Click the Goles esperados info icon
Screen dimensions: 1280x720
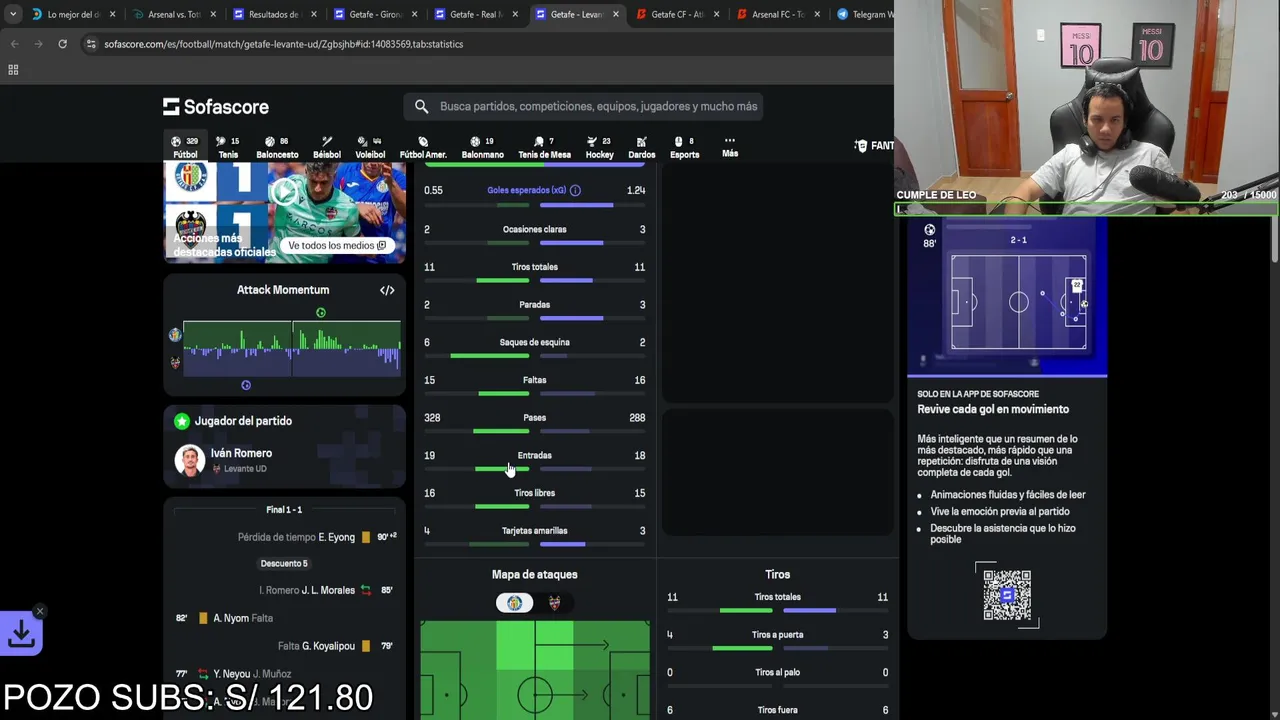575,190
